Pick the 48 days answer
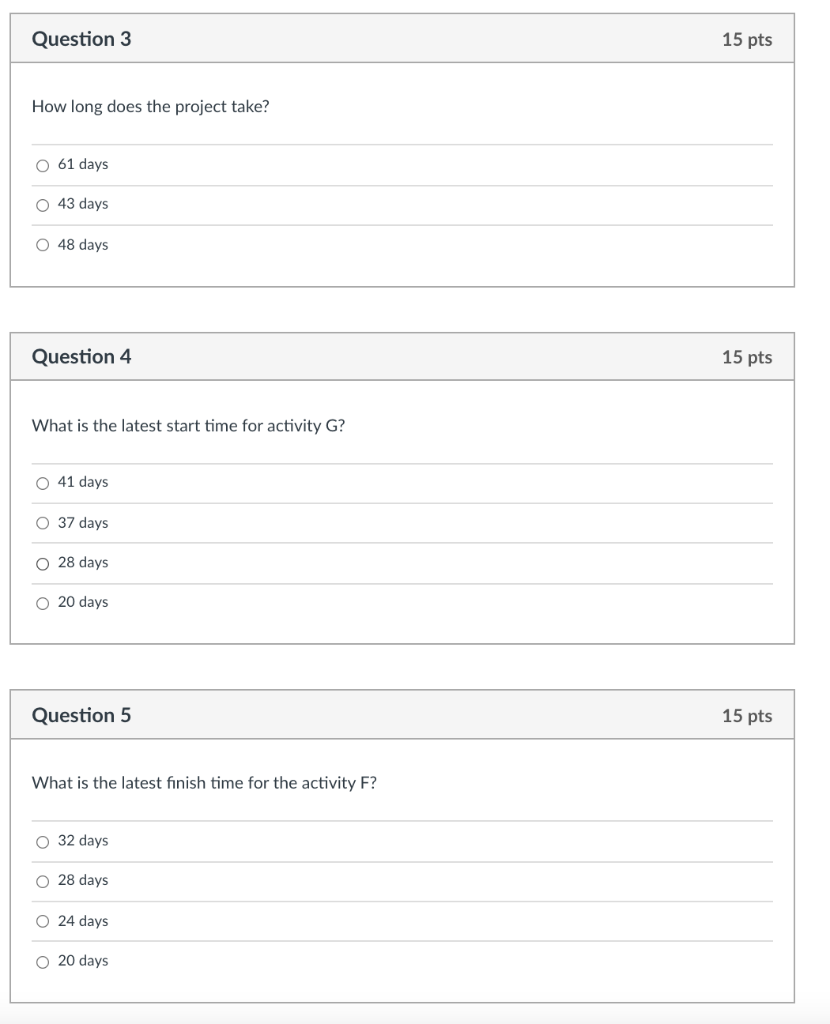 (42, 245)
